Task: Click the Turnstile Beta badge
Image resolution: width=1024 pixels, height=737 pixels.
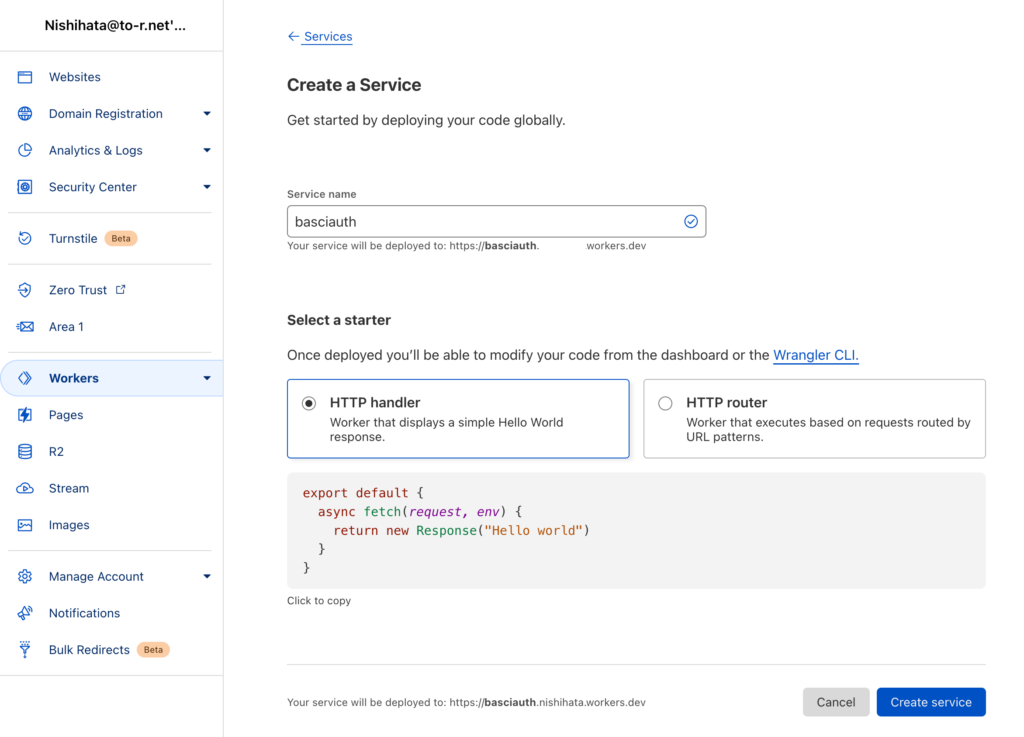Action: pos(121,238)
